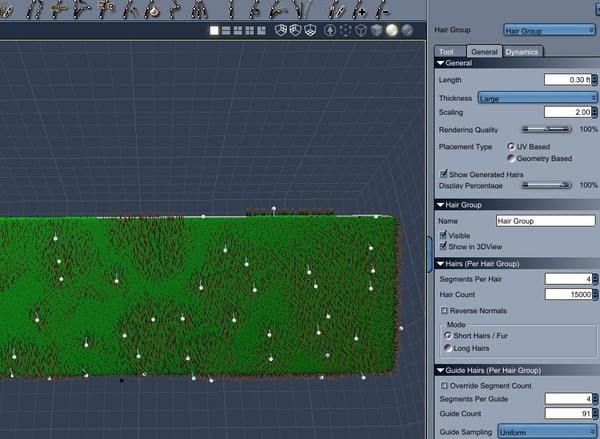Switch to dark textured sphere display mode

coord(408,30)
